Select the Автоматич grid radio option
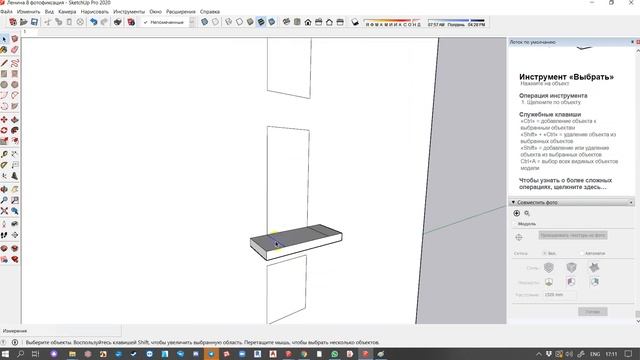This screenshot has width=640, height=360. [x=582, y=253]
